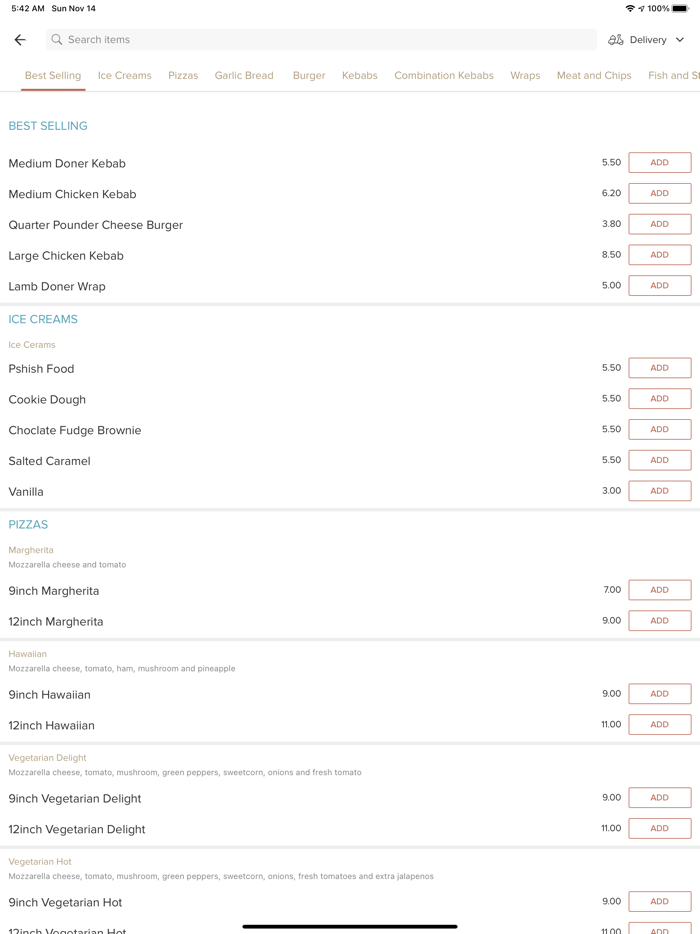Image resolution: width=700 pixels, height=934 pixels.
Task: Add Medium Doner Kebab to order
Action: point(659,163)
